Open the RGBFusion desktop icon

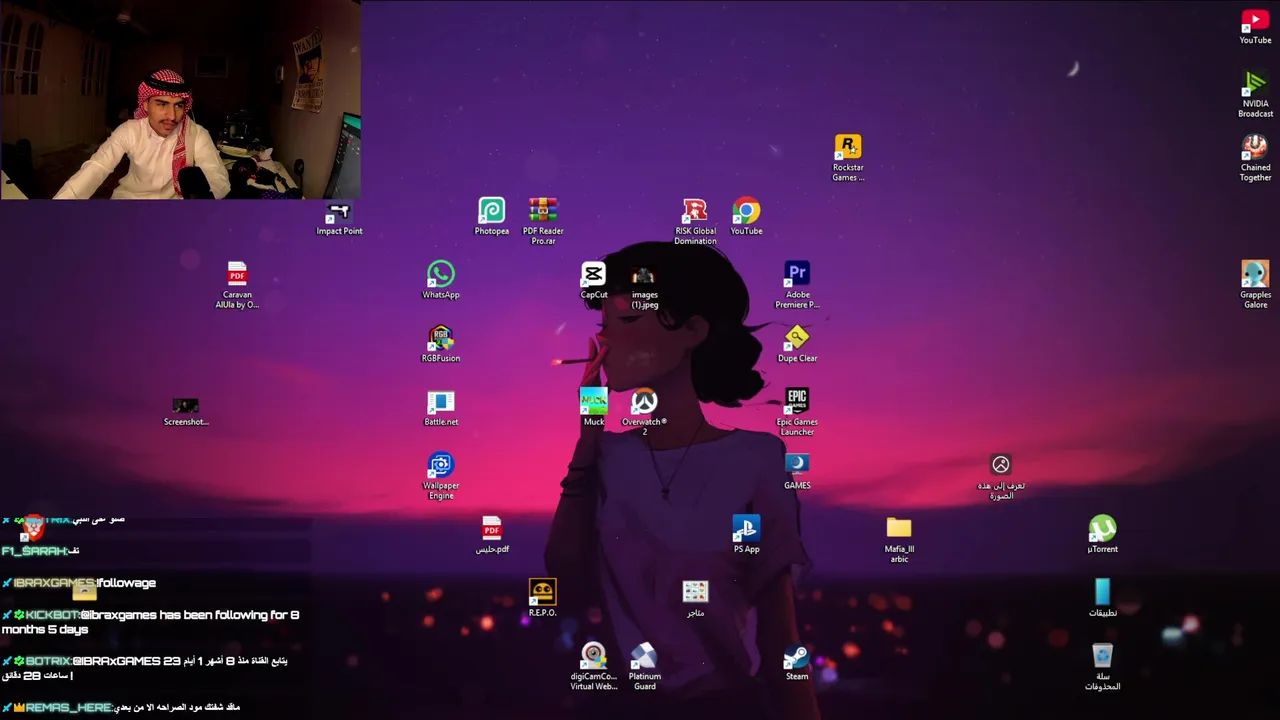tap(441, 344)
